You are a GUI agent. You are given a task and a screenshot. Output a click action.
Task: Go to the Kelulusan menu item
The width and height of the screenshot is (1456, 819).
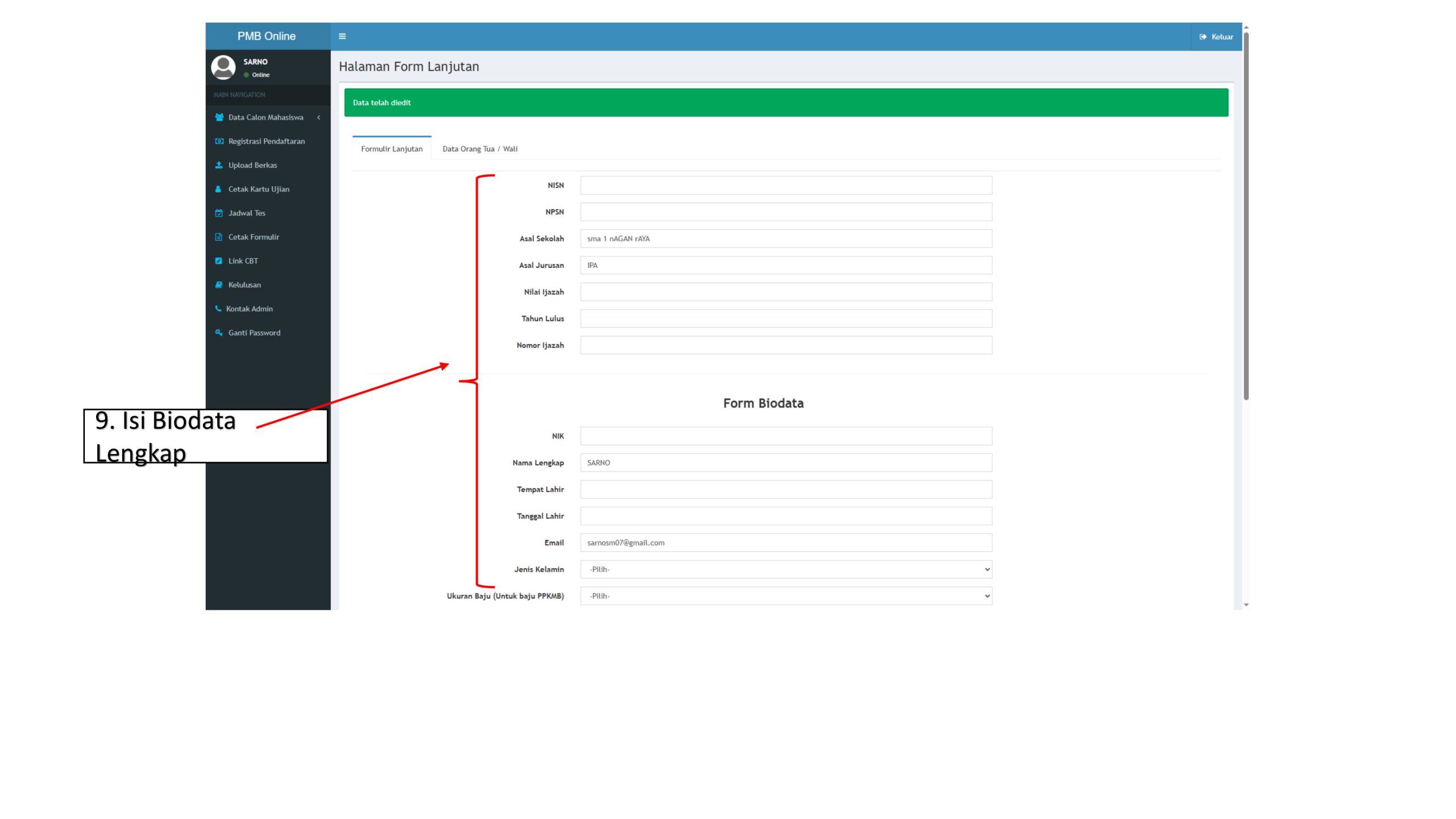[245, 284]
